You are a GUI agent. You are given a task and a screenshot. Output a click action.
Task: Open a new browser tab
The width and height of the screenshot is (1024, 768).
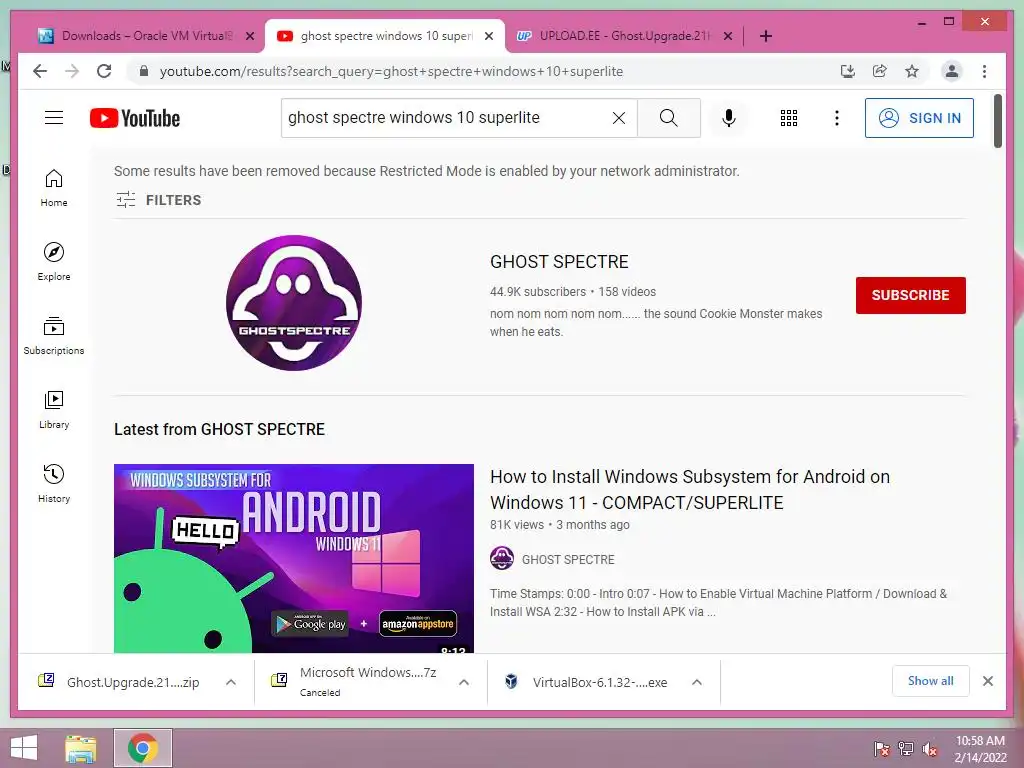pyautogui.click(x=766, y=37)
